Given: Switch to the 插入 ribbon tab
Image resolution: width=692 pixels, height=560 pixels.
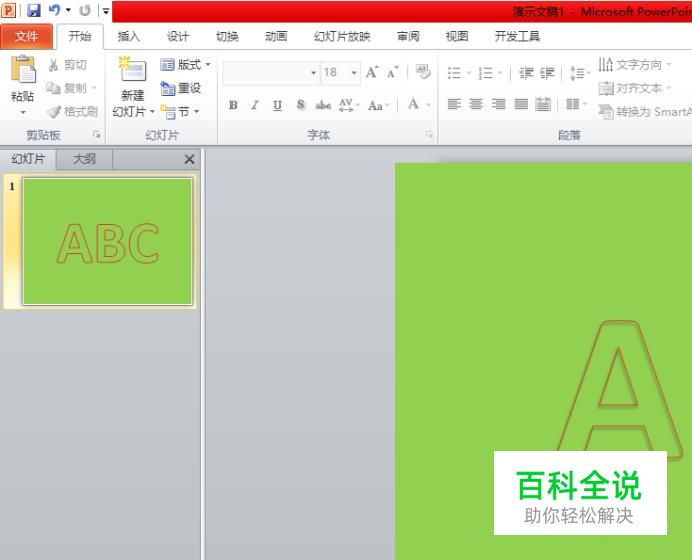Looking at the screenshot, I should pos(128,36).
